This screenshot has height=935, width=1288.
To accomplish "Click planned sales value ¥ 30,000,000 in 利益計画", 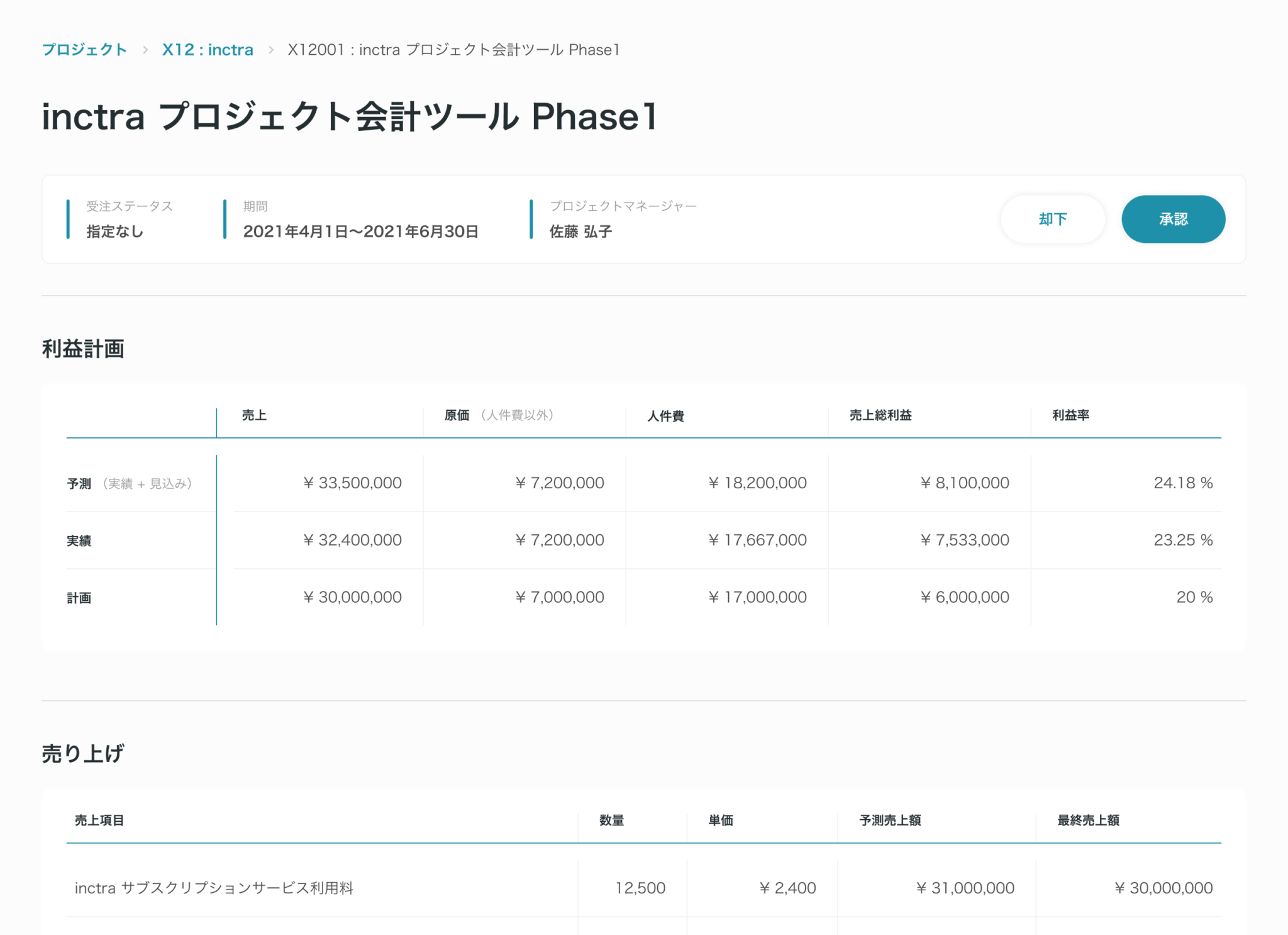I will point(352,597).
